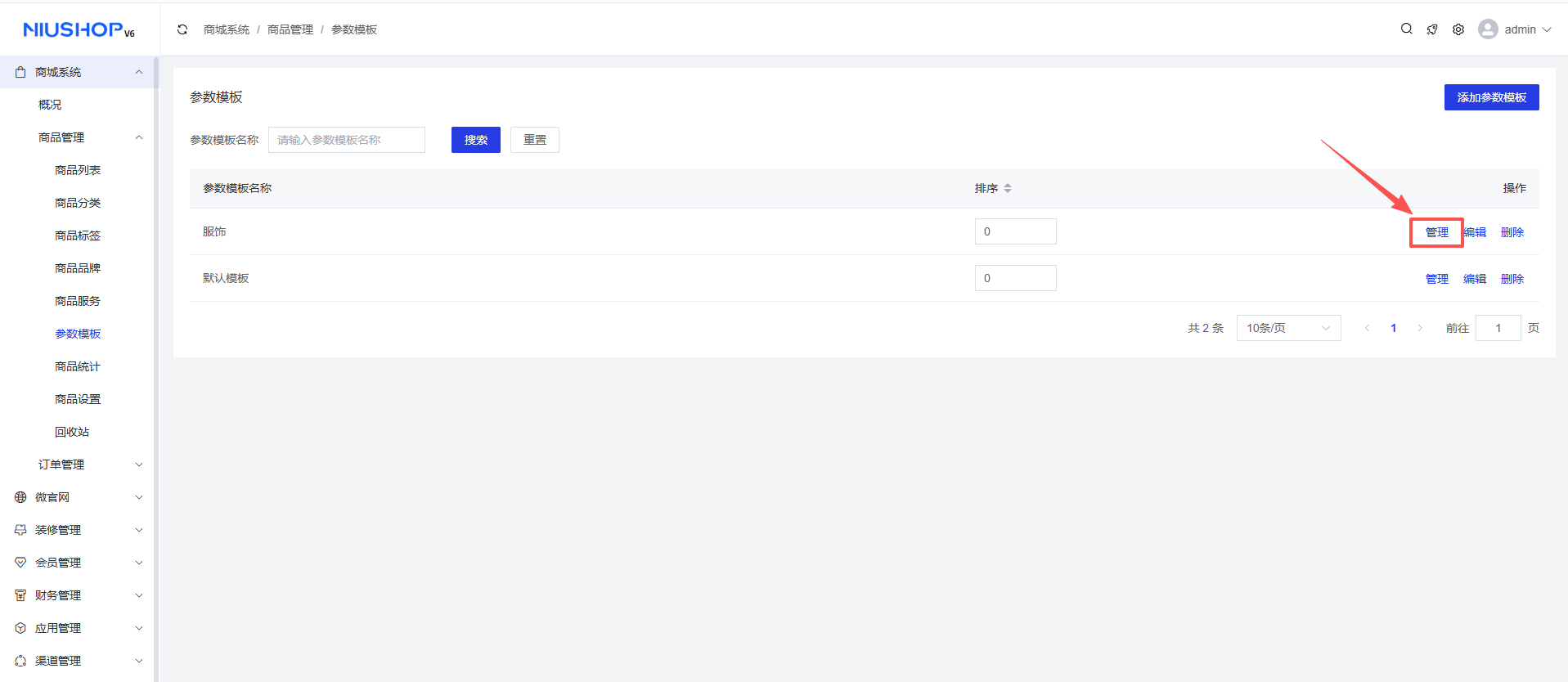Open the search icon in header
This screenshot has height=682, width=1568.
(x=1406, y=29)
